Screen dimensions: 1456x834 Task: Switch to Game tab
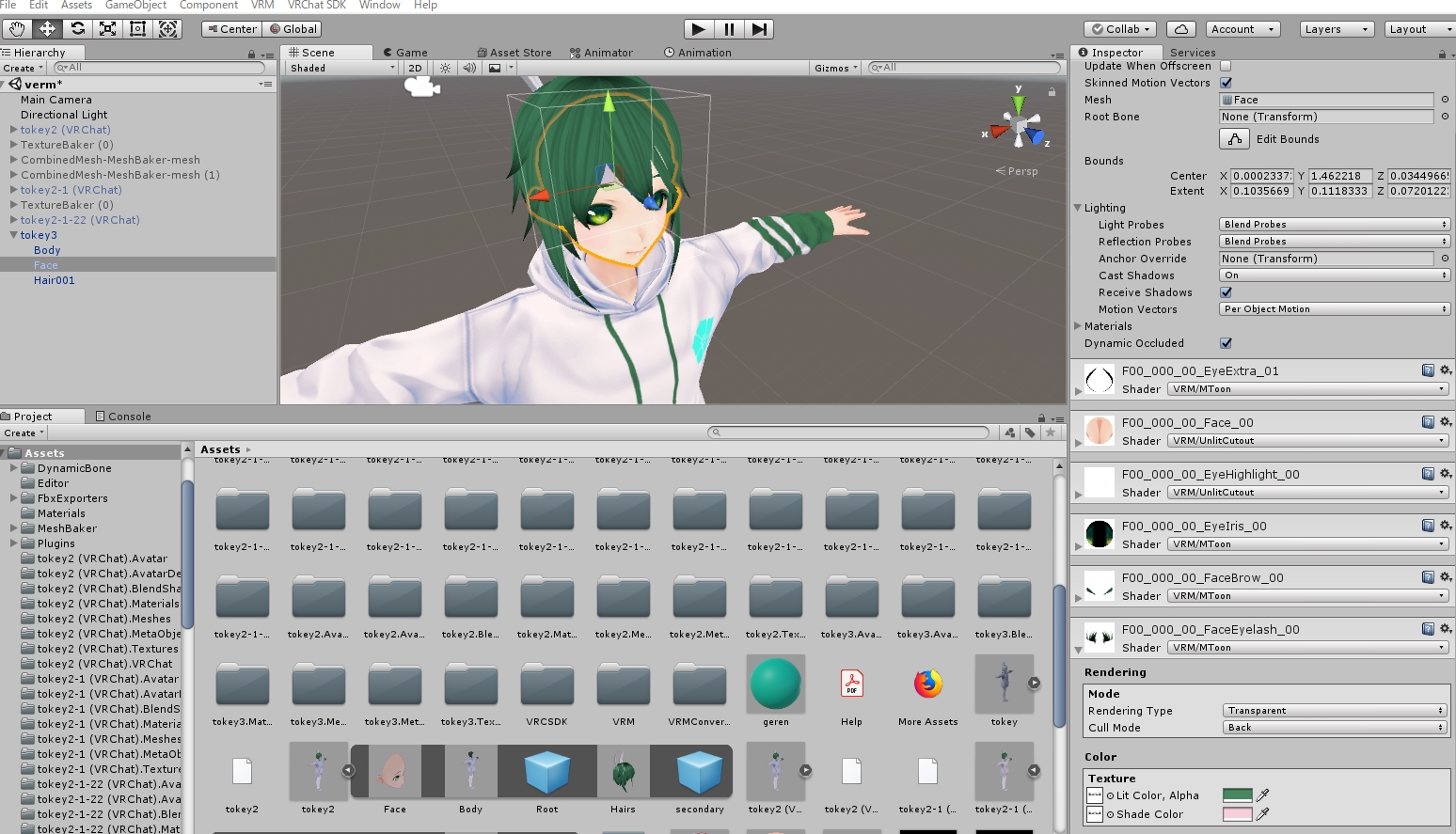click(405, 53)
